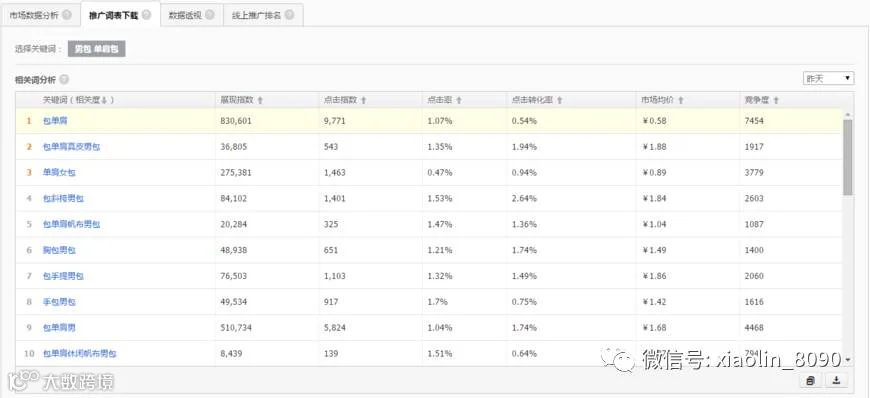Sort by 点击率 column header

coord(444,100)
